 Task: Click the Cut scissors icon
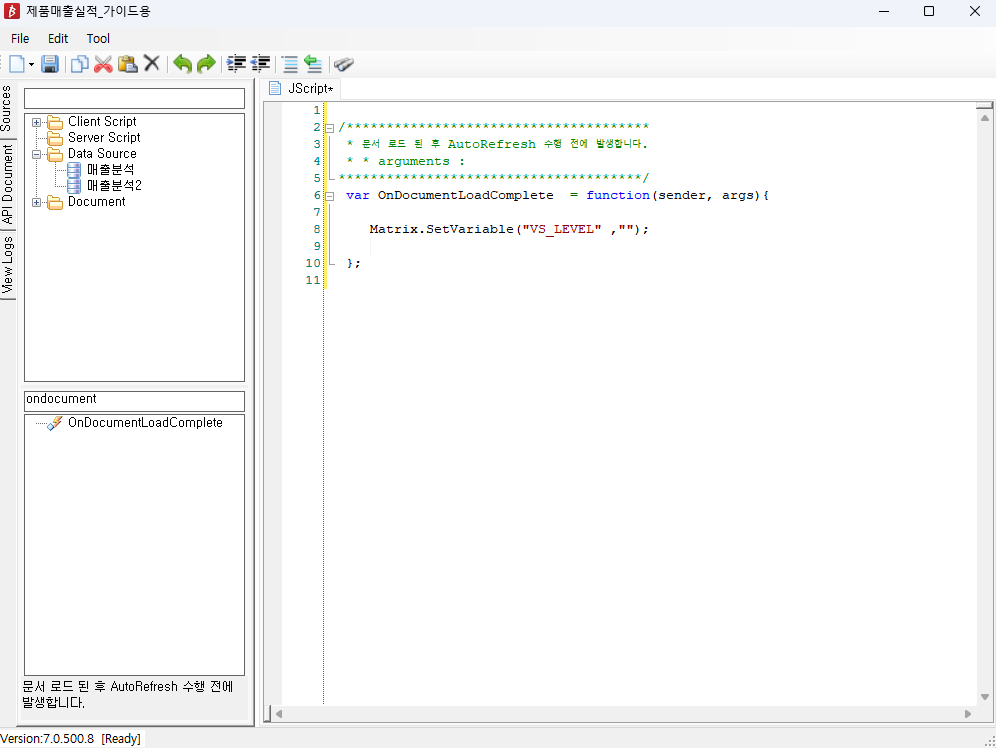[x=103, y=64]
